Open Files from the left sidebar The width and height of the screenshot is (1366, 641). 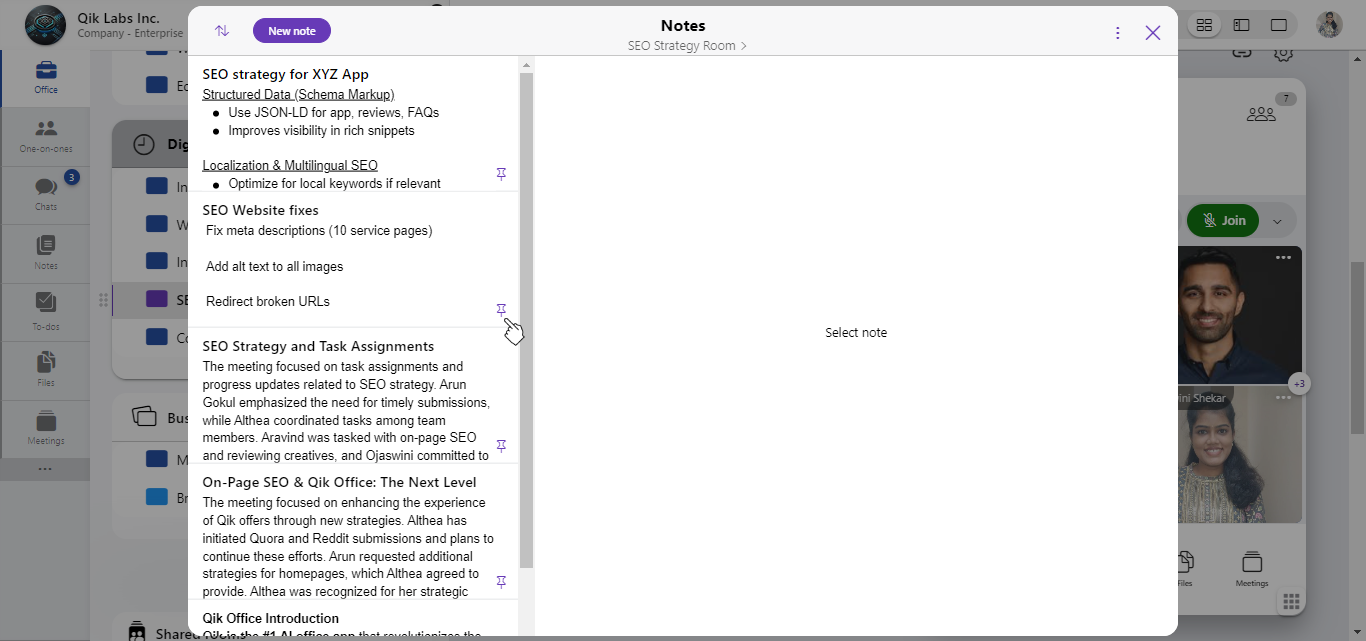pyautogui.click(x=45, y=370)
